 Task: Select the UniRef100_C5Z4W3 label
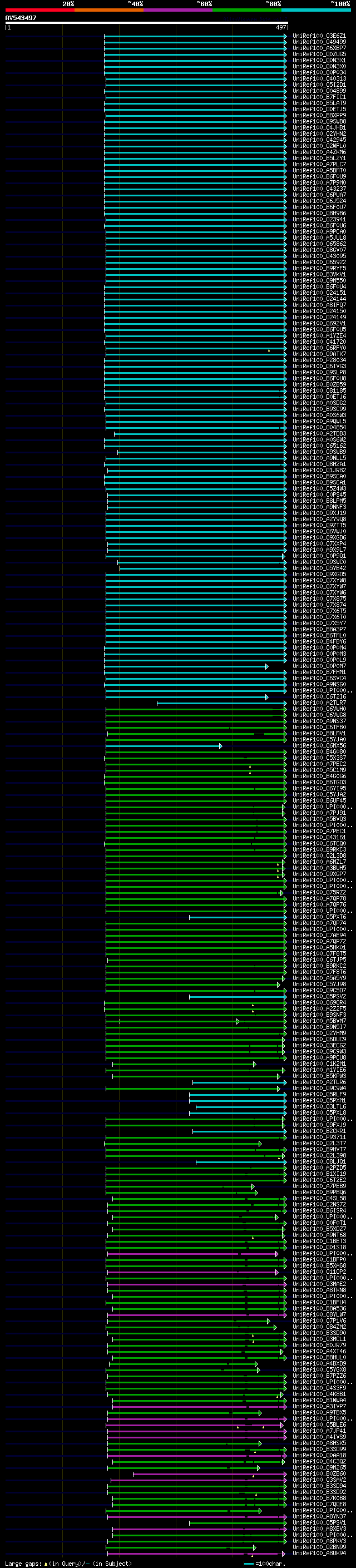tap(319, 489)
